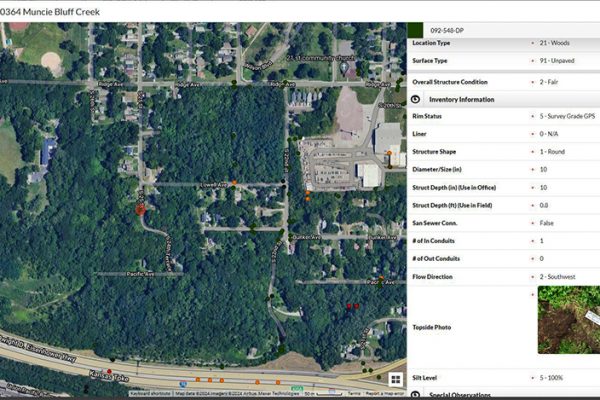
Task: Click the Topside Photo label
Action: click(432, 327)
